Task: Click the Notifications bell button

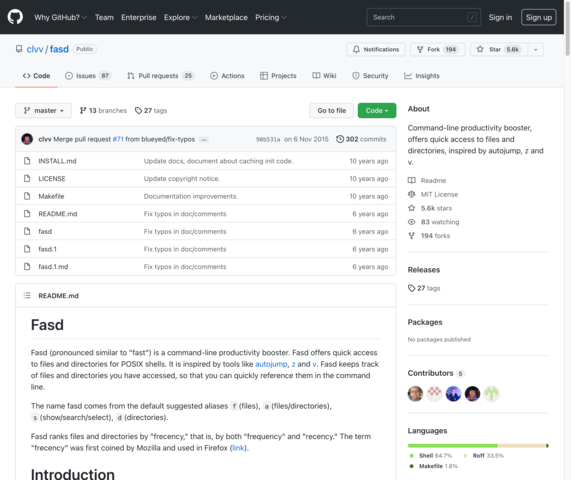Action: [x=376, y=50]
